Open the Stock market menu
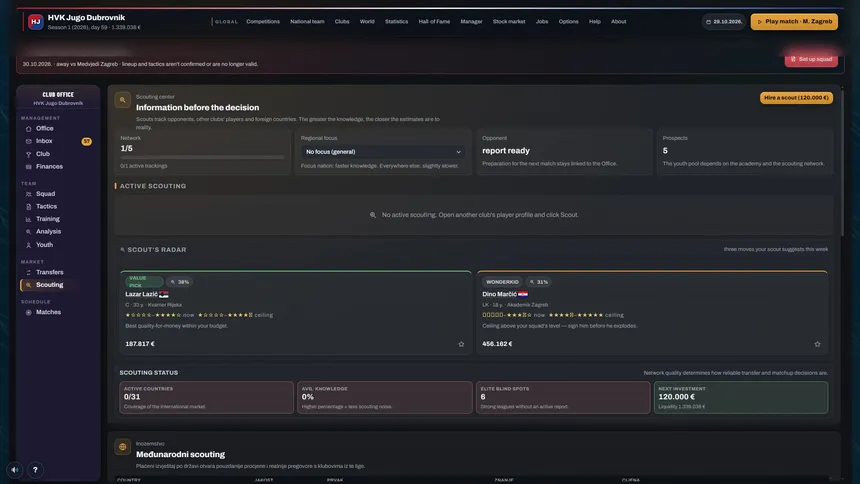This screenshot has height=484, width=860. click(x=508, y=21)
